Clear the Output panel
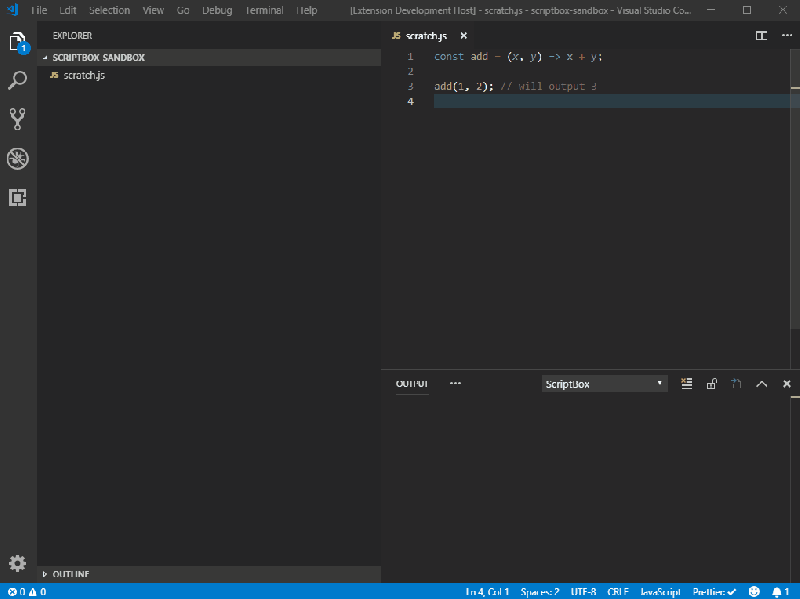The image size is (800, 599). 686,383
